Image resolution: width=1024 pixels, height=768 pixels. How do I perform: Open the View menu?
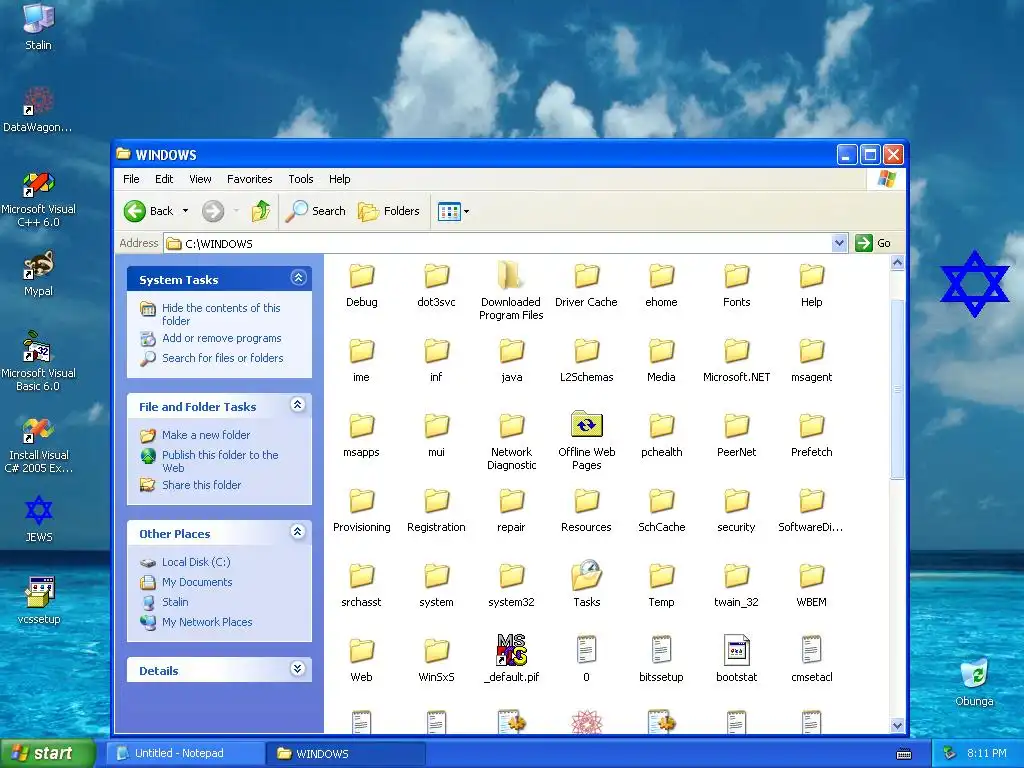[x=200, y=179]
